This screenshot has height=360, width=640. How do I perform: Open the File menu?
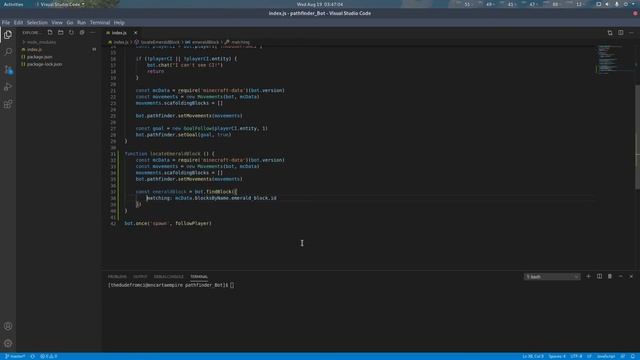(6, 22)
